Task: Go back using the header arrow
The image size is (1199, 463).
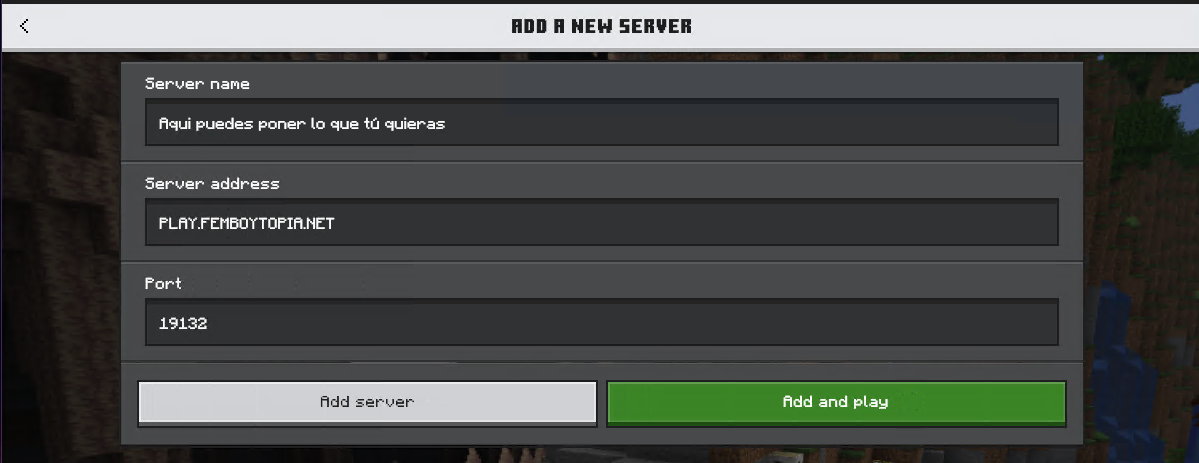Action: pyautogui.click(x=24, y=26)
